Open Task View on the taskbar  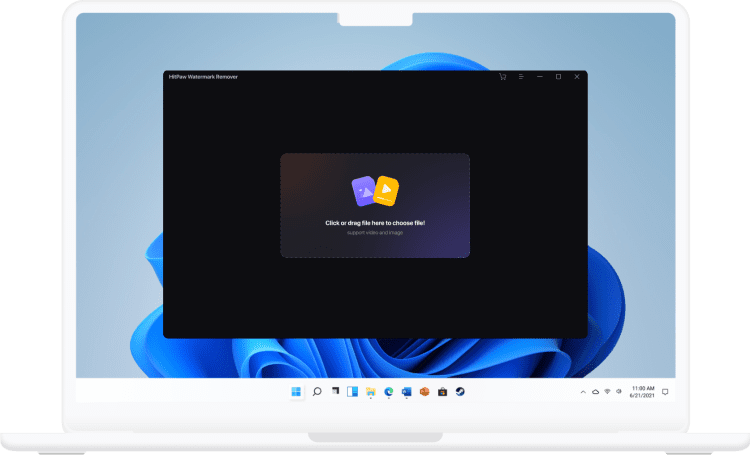point(335,391)
